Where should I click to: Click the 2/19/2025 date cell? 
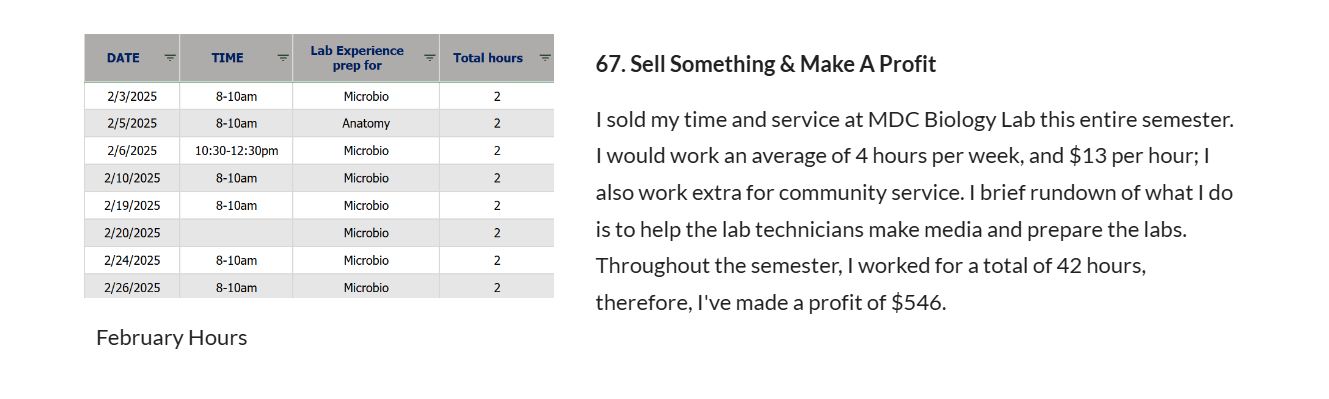click(x=132, y=205)
